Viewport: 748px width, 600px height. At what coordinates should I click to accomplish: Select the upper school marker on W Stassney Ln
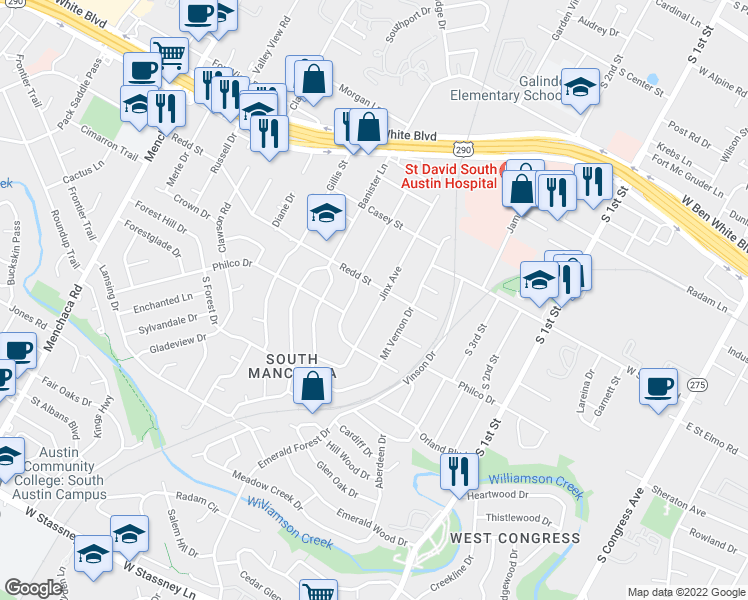129,537
